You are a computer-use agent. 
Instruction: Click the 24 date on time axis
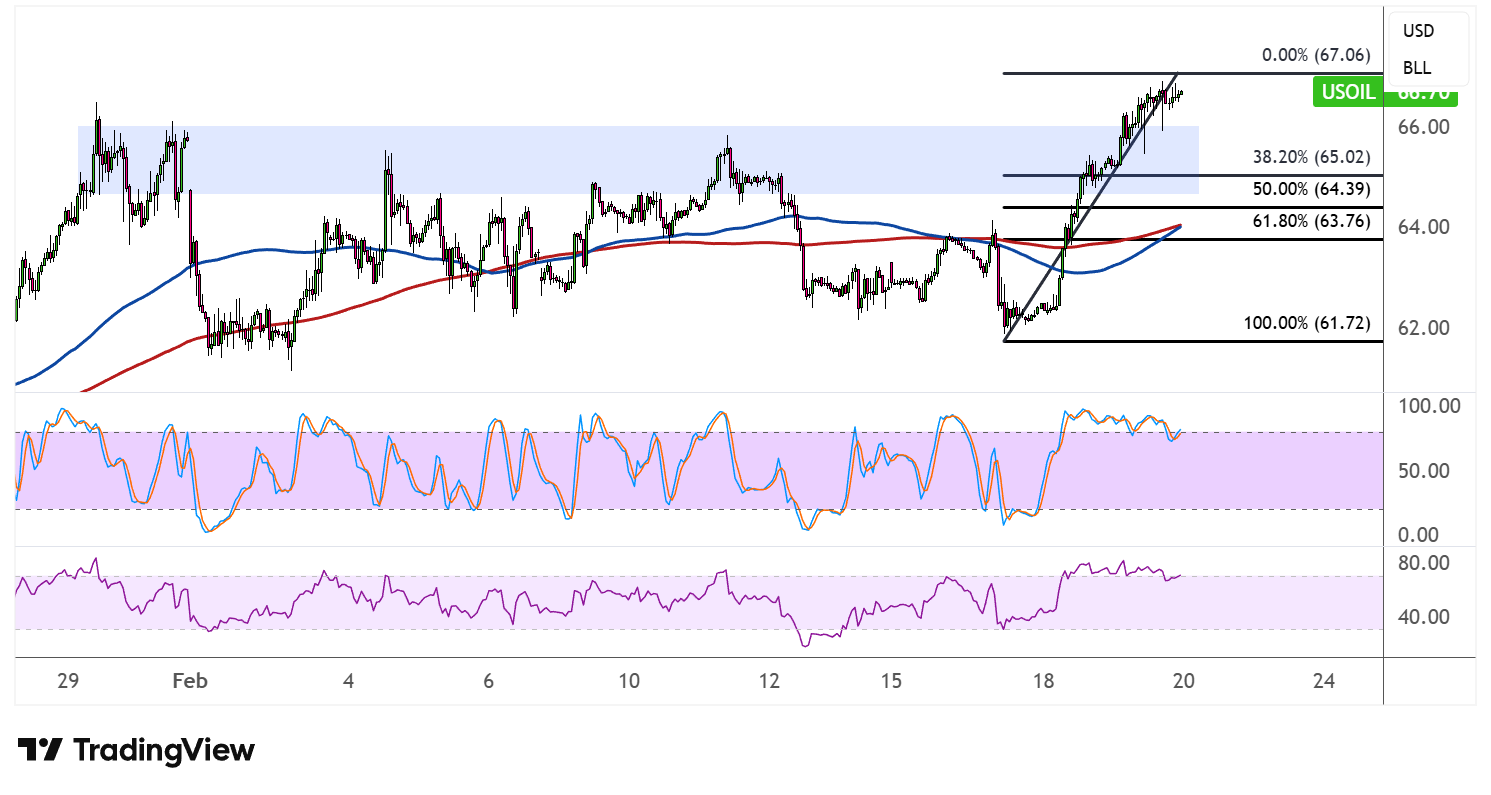pos(1323,681)
